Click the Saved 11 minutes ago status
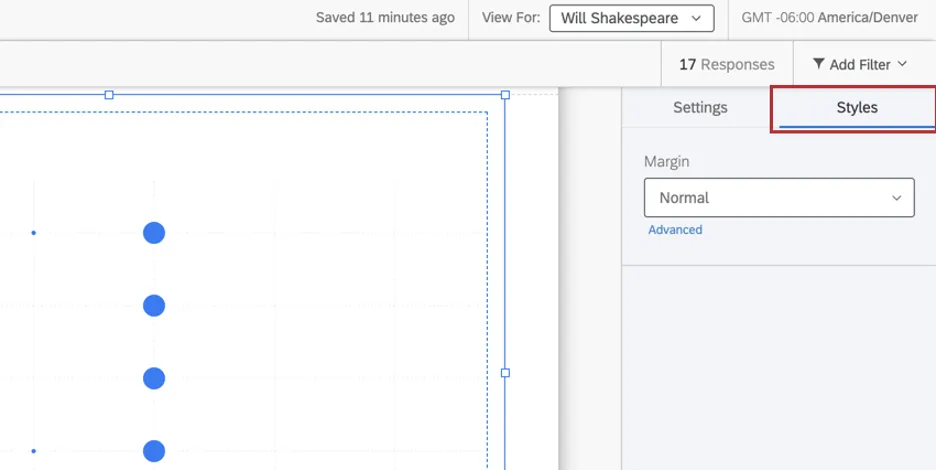Screen dimensions: 936x470 click(x=385, y=18)
